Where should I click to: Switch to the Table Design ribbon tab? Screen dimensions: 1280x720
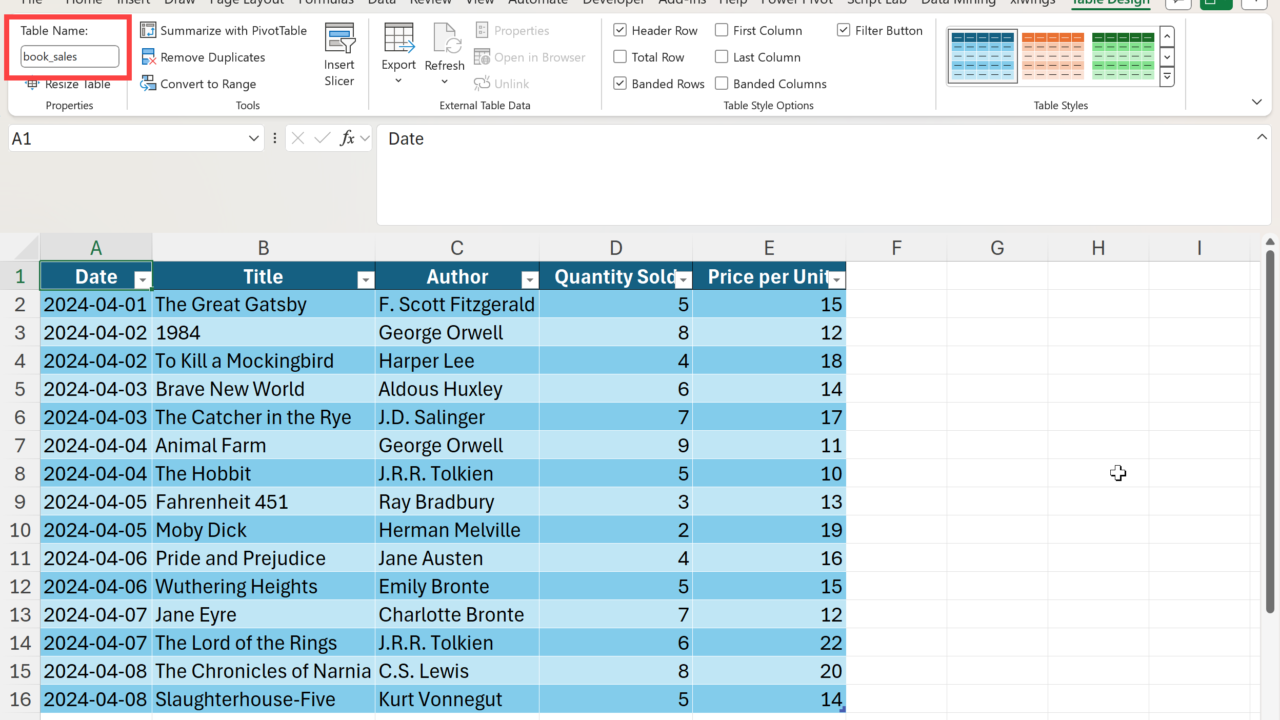(x=1108, y=3)
